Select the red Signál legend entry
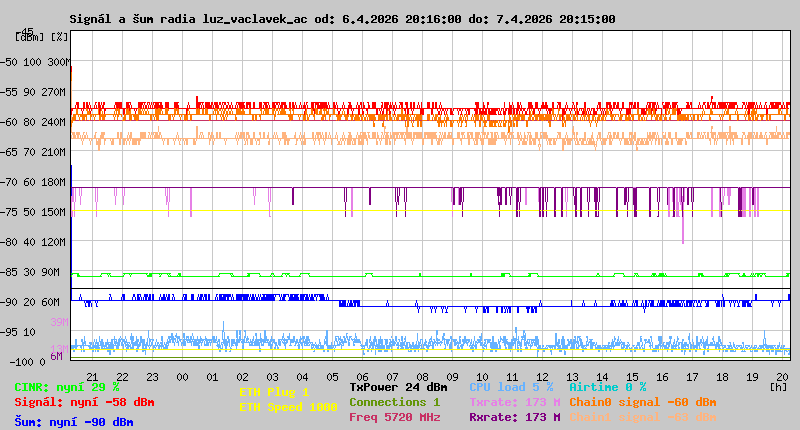Screen dimensions: 800x430 point(84,402)
